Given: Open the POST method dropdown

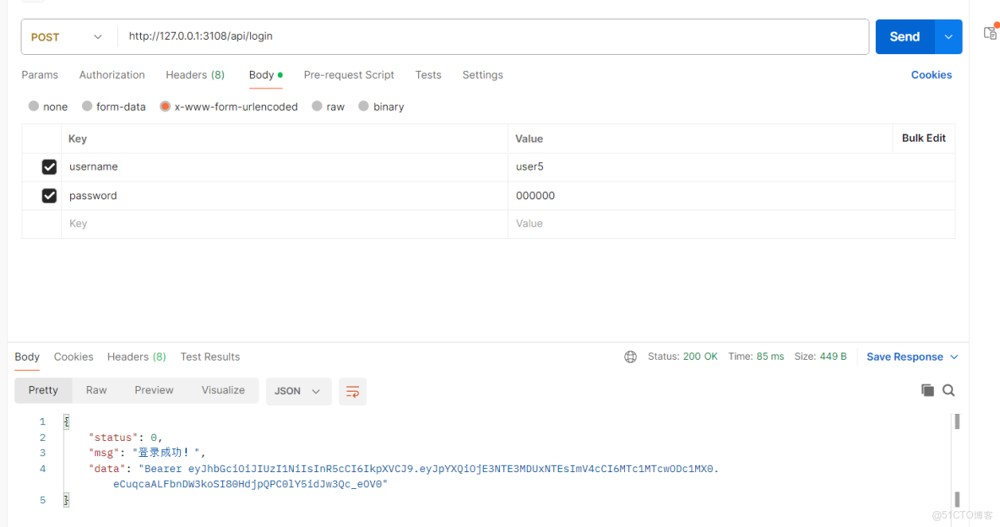Looking at the screenshot, I should 66,37.
